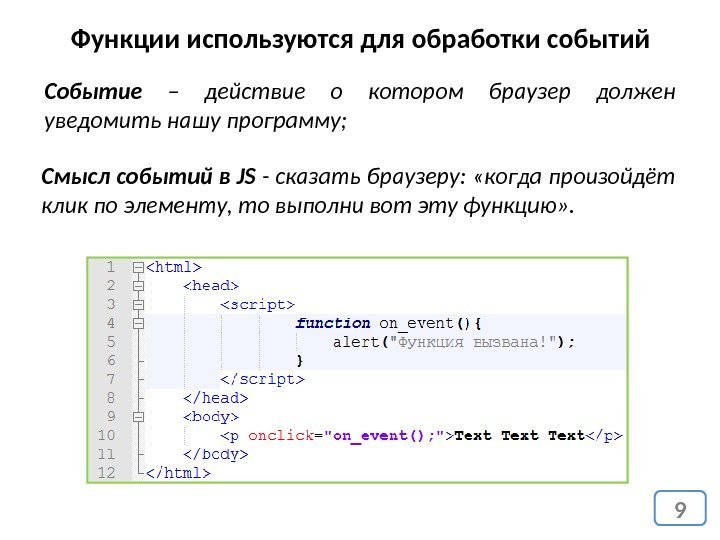Click the slide title 'Функции используются для обработки событий'
This screenshot has width=720, height=540.
(x=360, y=39)
